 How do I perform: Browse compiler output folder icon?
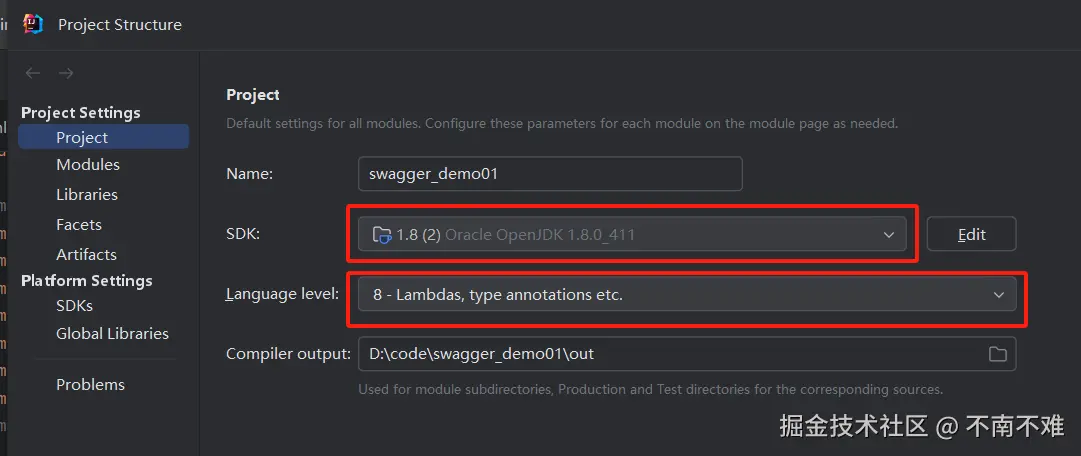tap(997, 354)
